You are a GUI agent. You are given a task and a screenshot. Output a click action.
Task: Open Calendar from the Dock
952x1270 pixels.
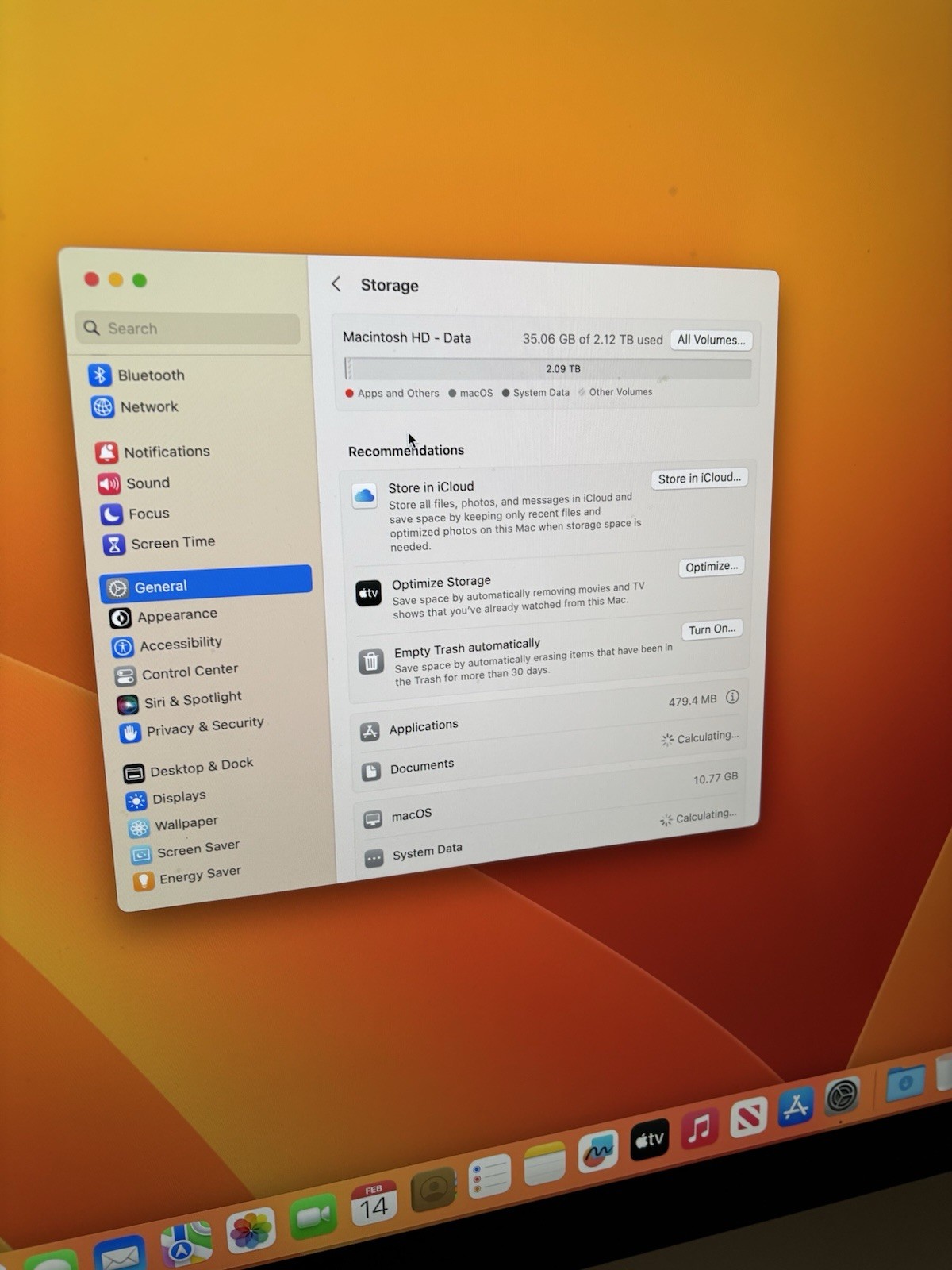click(x=374, y=1203)
